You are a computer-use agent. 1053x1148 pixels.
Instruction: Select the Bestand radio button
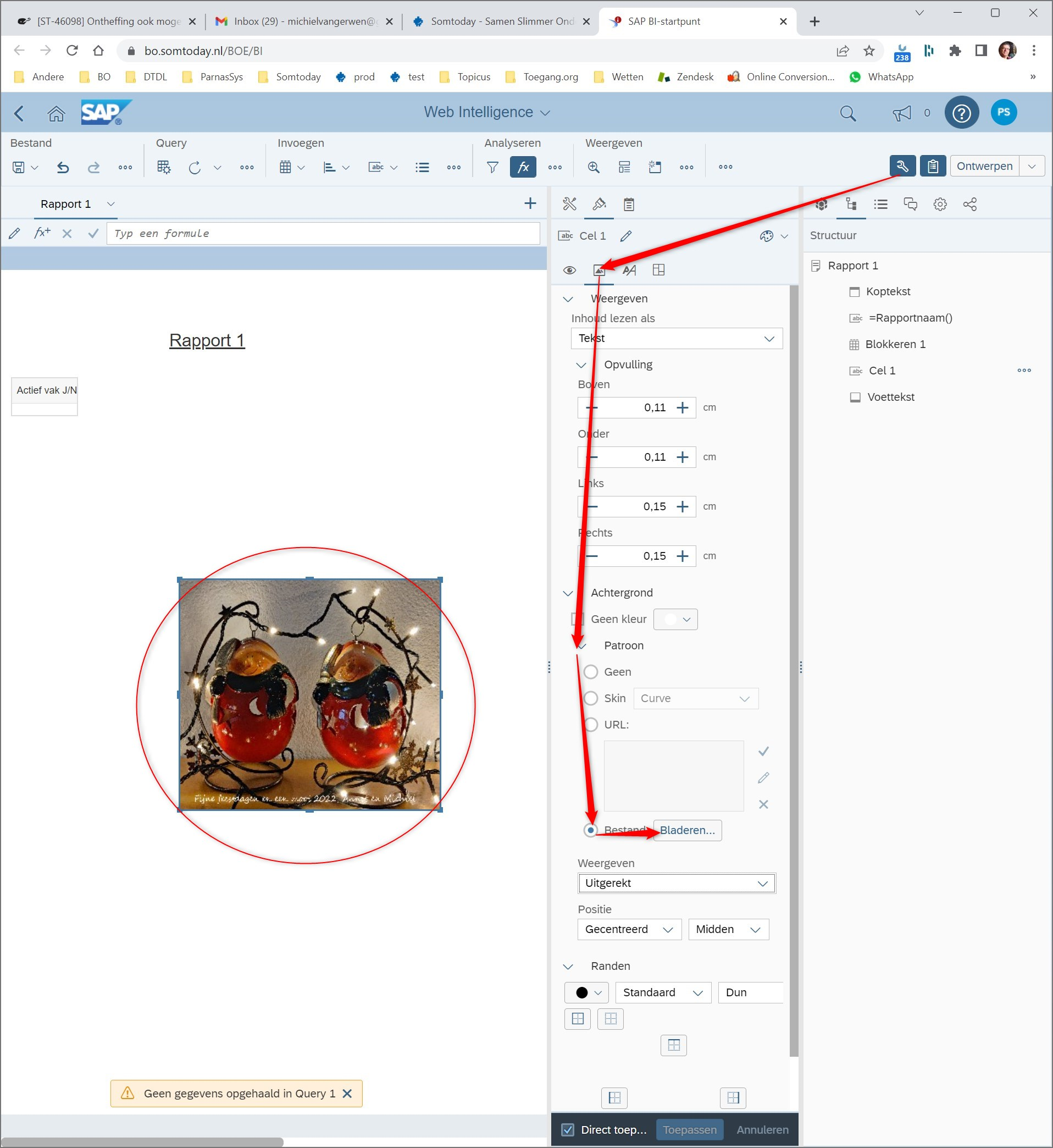pyautogui.click(x=591, y=830)
